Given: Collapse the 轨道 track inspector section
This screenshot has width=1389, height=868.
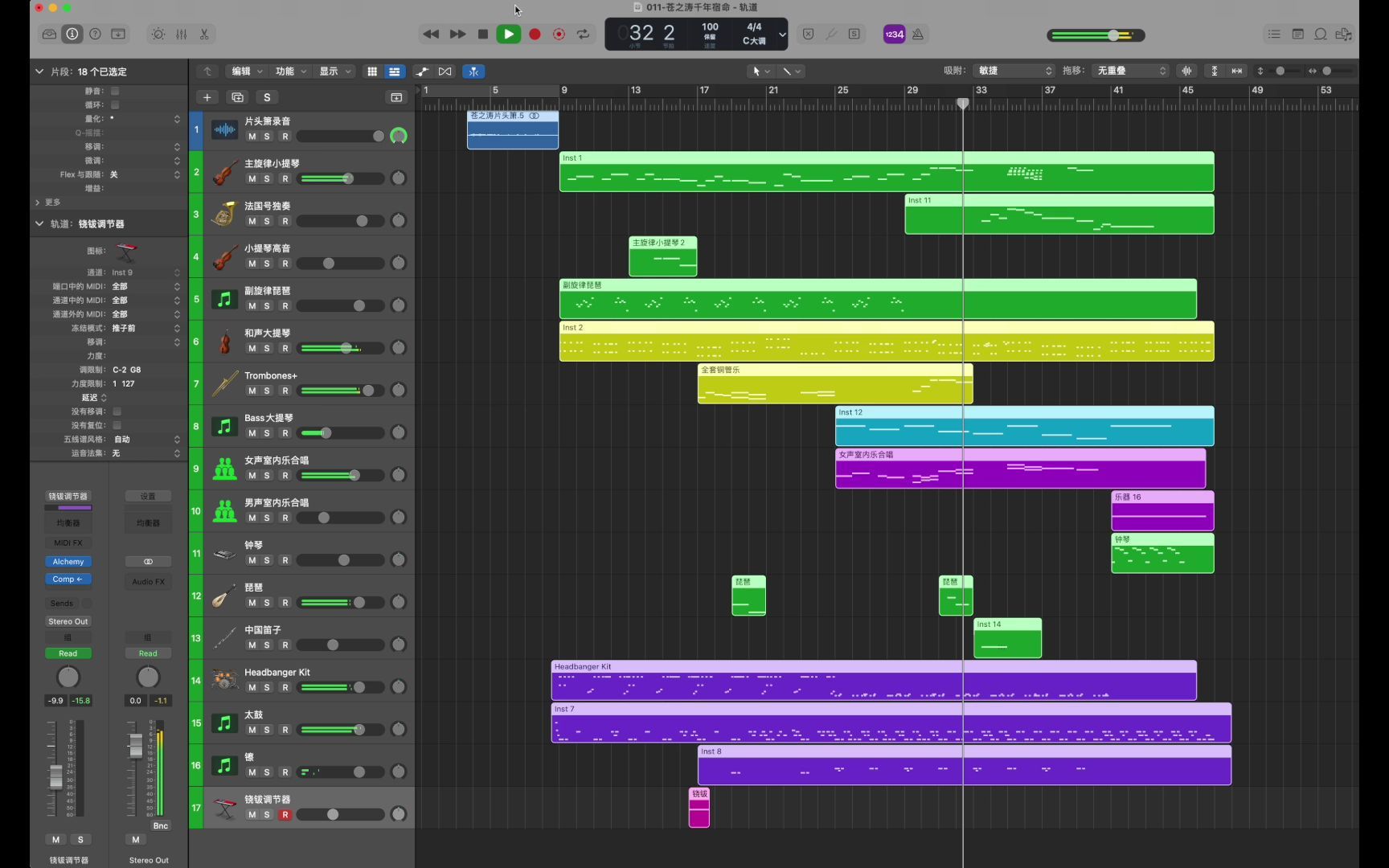Looking at the screenshot, I should coord(39,223).
